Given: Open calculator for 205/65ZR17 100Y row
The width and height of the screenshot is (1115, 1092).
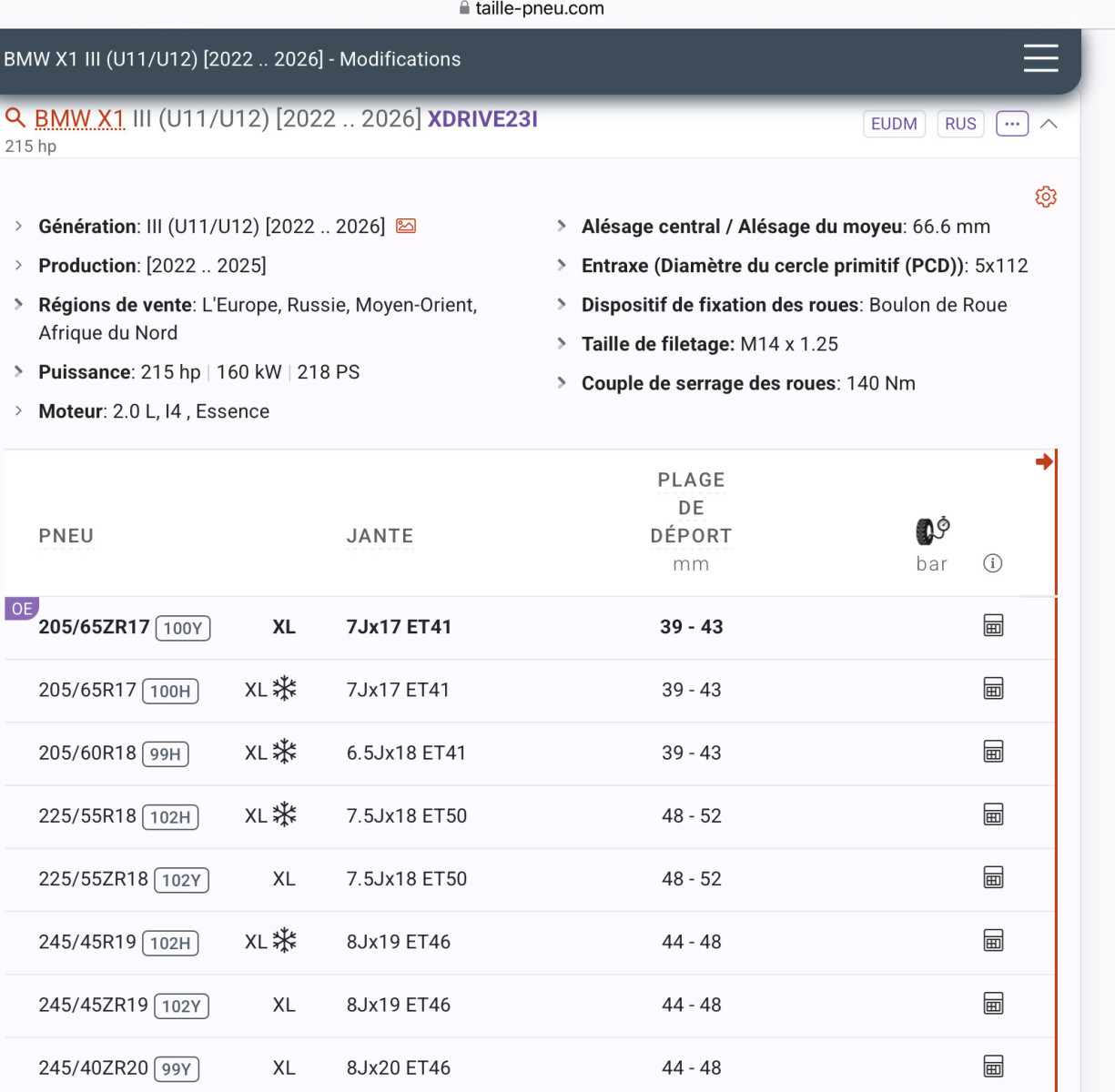Looking at the screenshot, I should (x=993, y=625).
